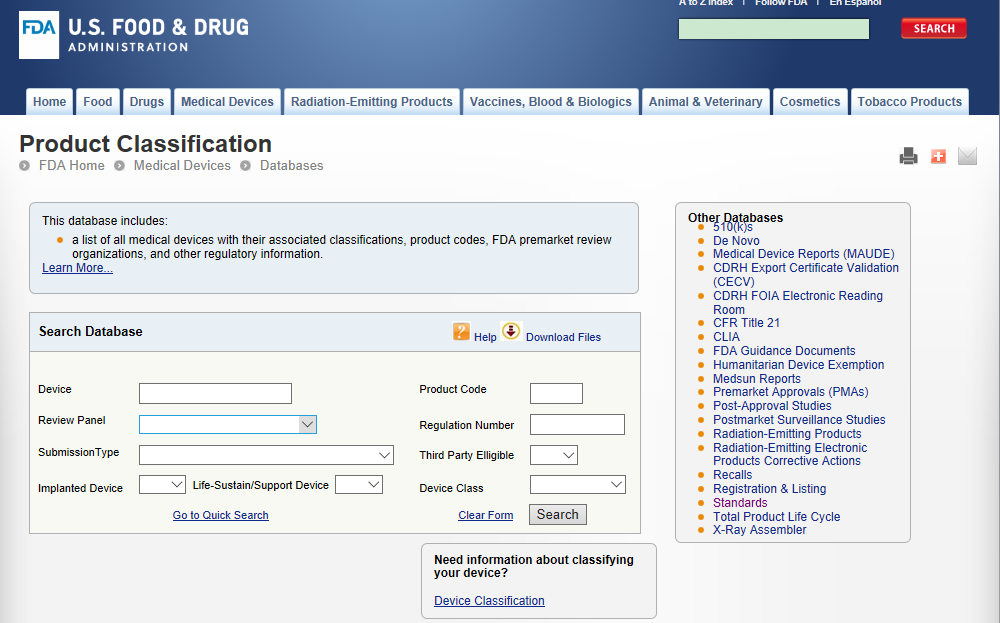
Task: Go to the Home tab
Action: tap(50, 102)
